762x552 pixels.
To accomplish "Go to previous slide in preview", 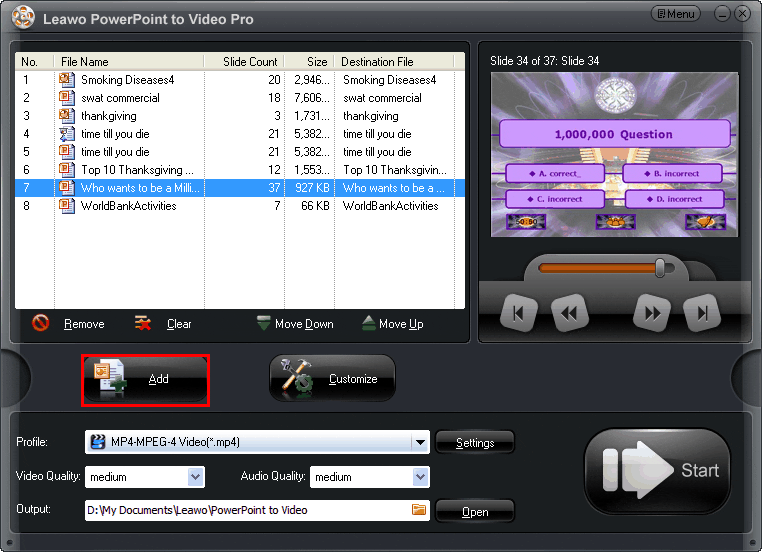I will tap(568, 313).
